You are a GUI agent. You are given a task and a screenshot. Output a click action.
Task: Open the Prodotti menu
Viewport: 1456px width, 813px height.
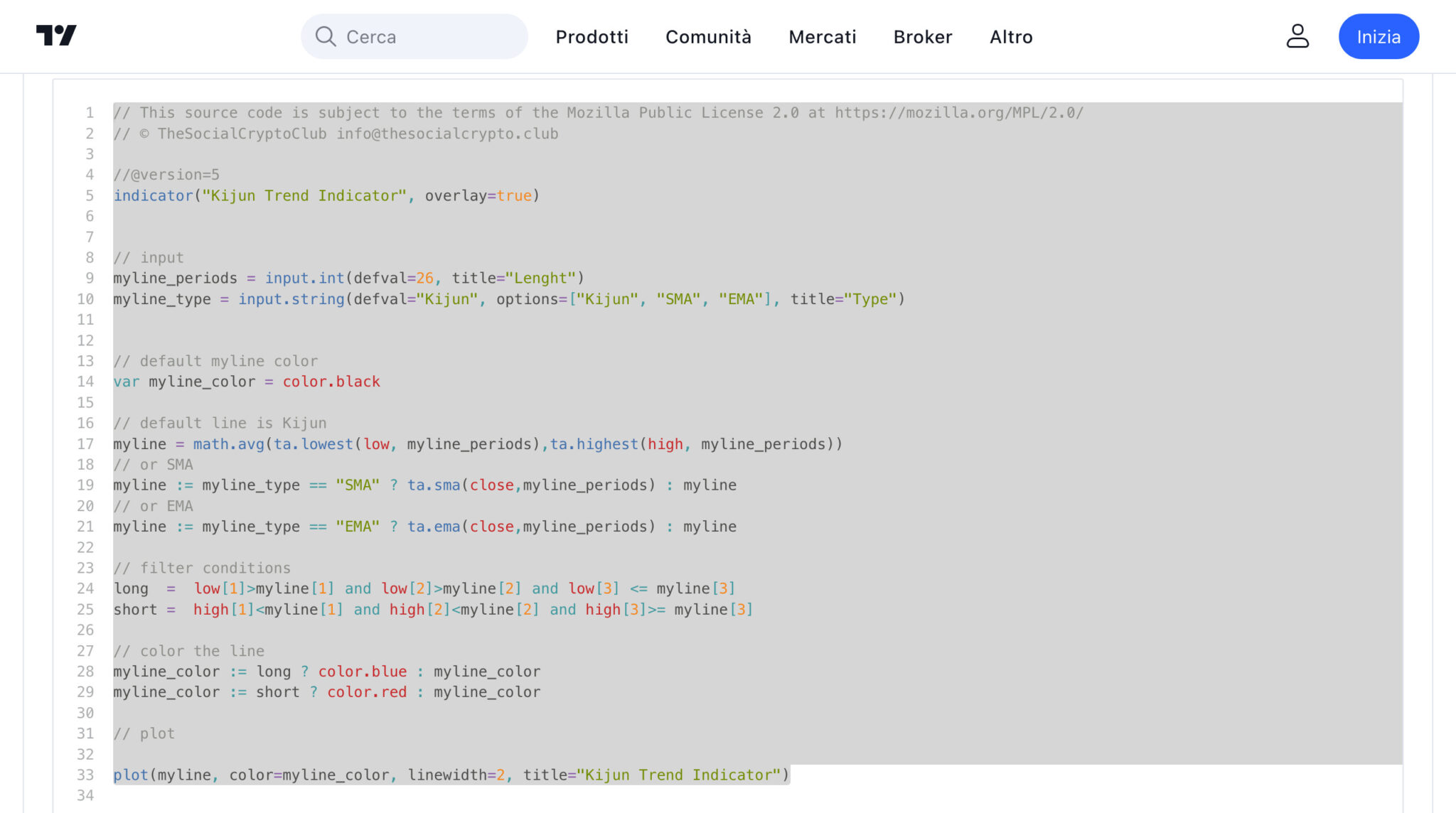(x=591, y=37)
